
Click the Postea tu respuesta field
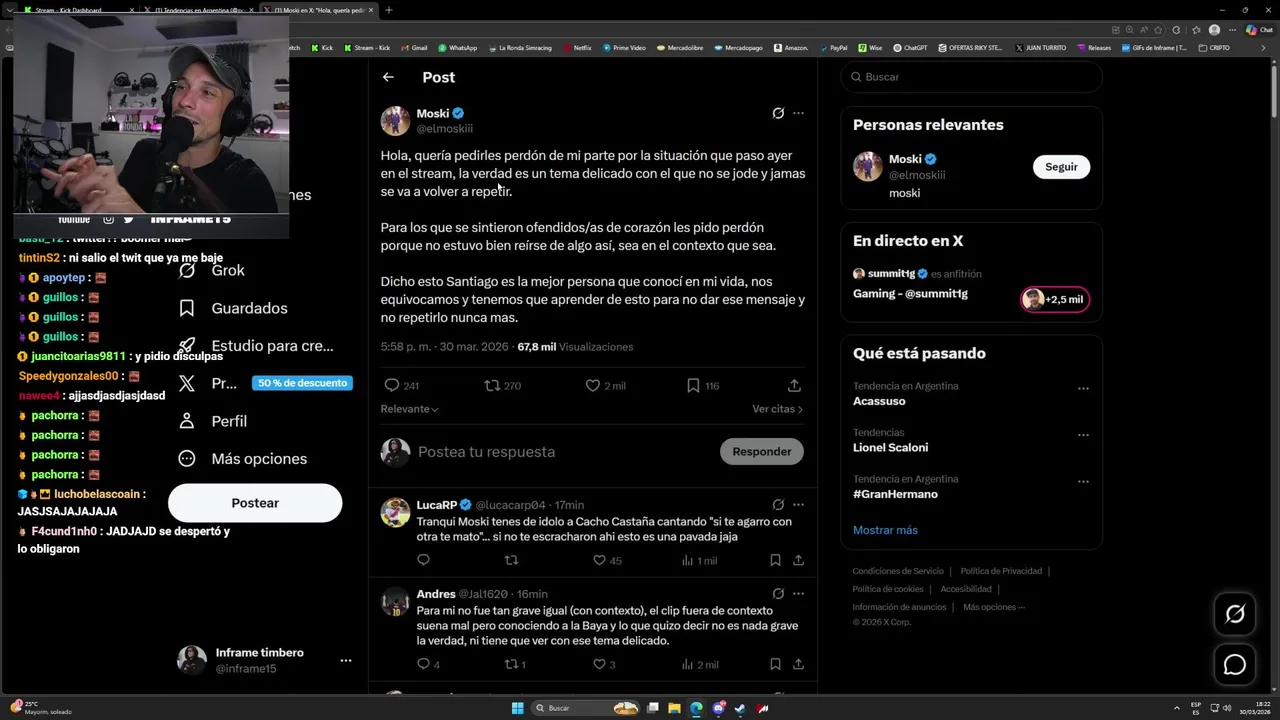563,452
